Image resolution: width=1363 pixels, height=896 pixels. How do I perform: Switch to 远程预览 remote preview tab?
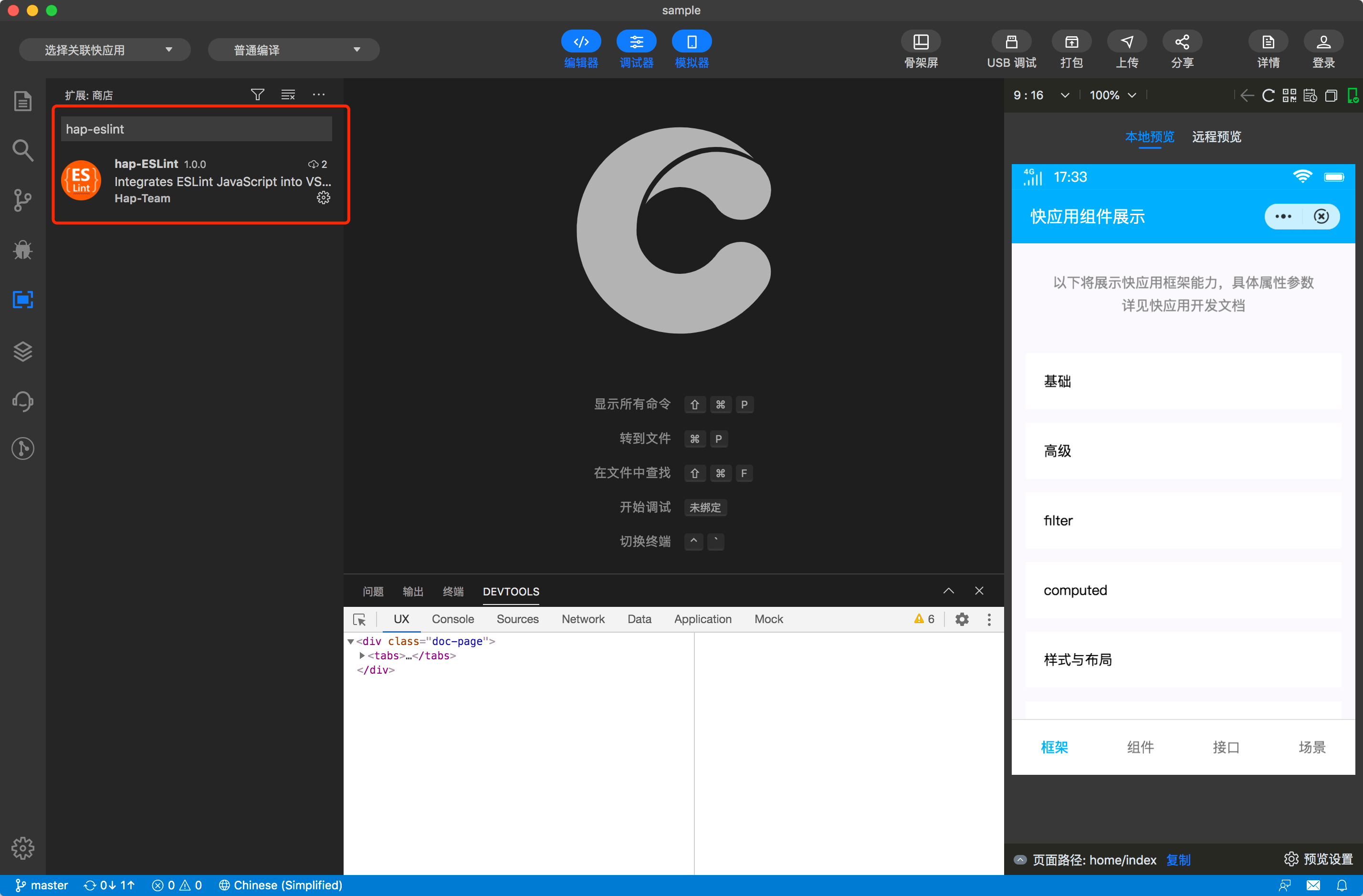pyautogui.click(x=1216, y=137)
